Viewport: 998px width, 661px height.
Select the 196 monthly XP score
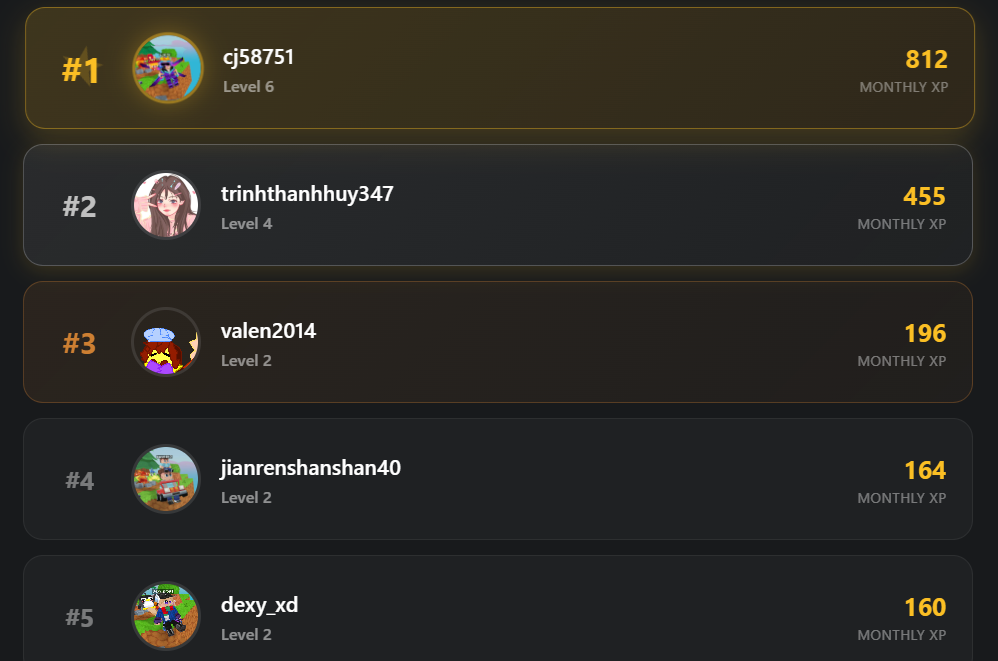point(925,333)
